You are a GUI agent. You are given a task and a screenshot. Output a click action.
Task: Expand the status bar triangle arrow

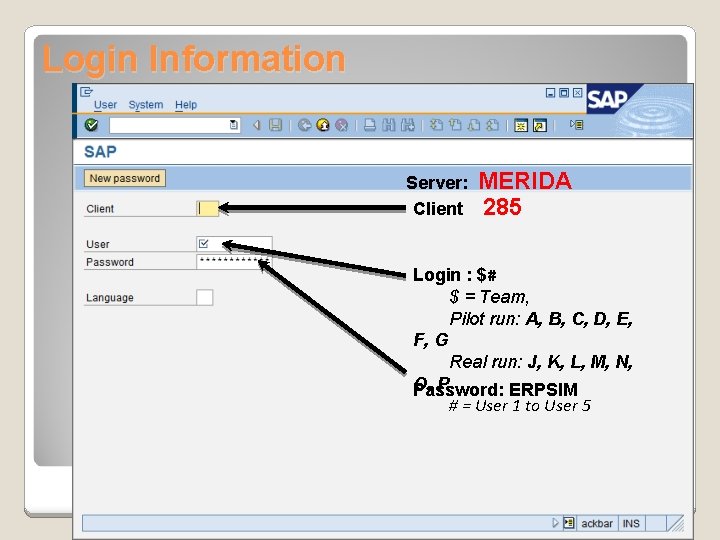(555, 523)
